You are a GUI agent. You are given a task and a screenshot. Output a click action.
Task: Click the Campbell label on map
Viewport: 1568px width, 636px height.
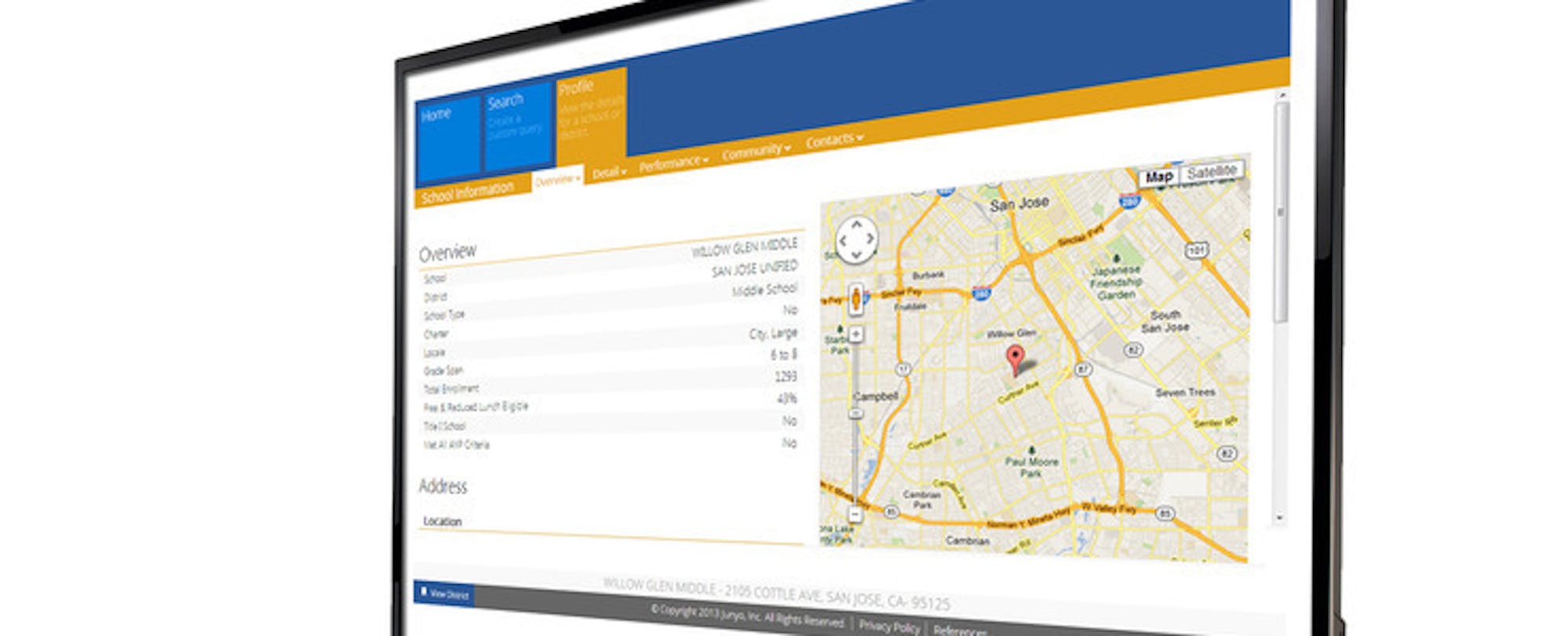pyautogui.click(x=876, y=396)
